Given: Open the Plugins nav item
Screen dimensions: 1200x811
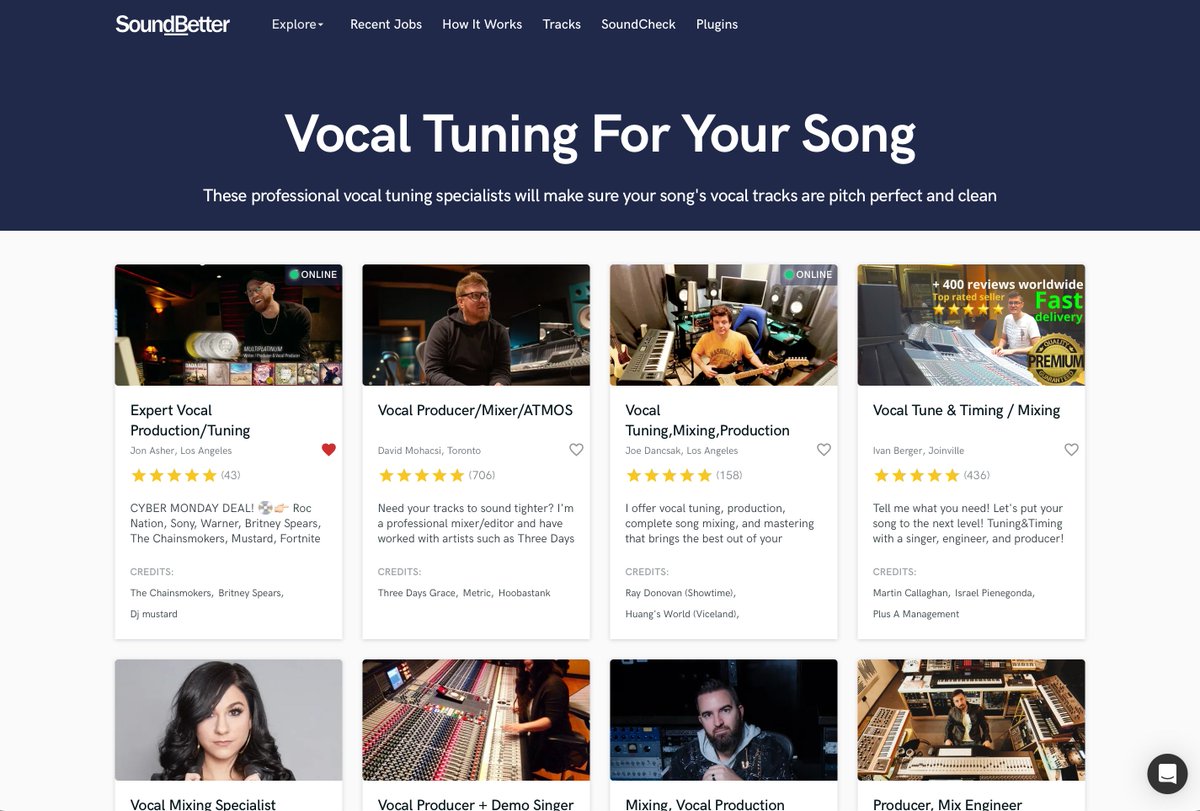Looking at the screenshot, I should click(717, 24).
